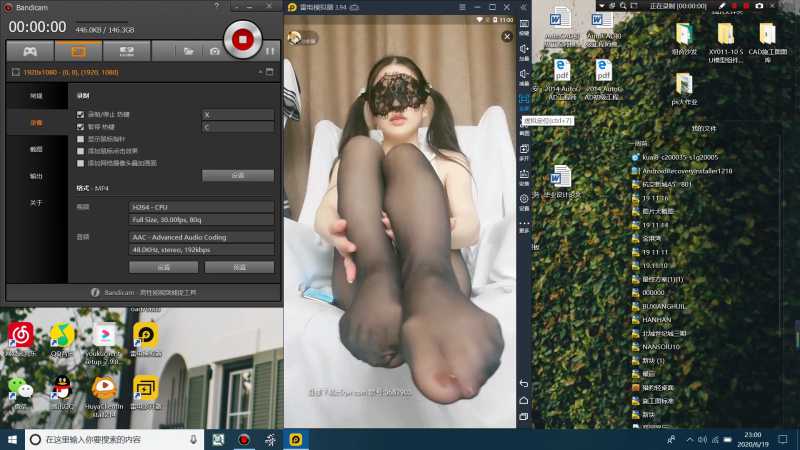Click the Bandicam camera screenshot icon

pyautogui.click(x=214, y=50)
